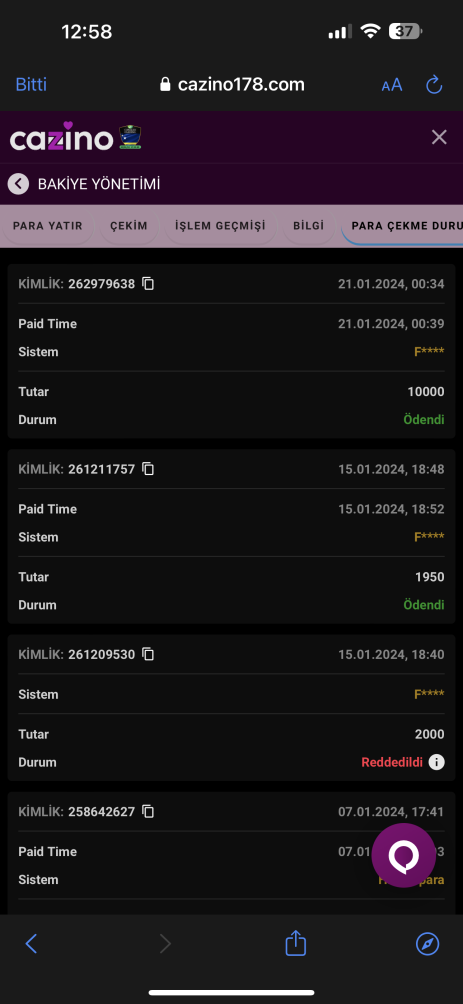Screen dimensions: 463x1004
Task: Tap the cazino178.com address bar
Action: pos(232,85)
